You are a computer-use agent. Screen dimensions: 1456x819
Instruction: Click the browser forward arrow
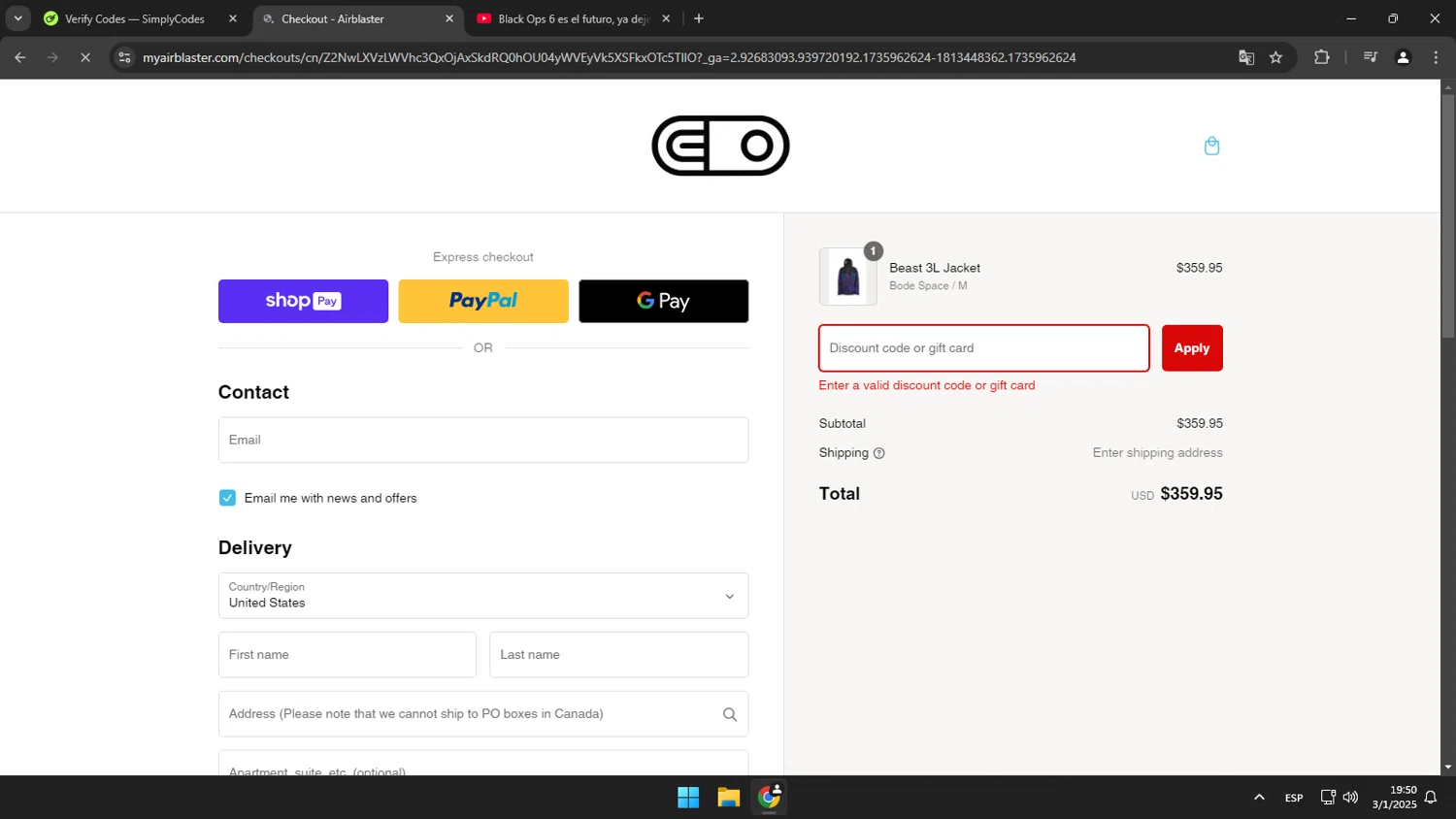(52, 57)
